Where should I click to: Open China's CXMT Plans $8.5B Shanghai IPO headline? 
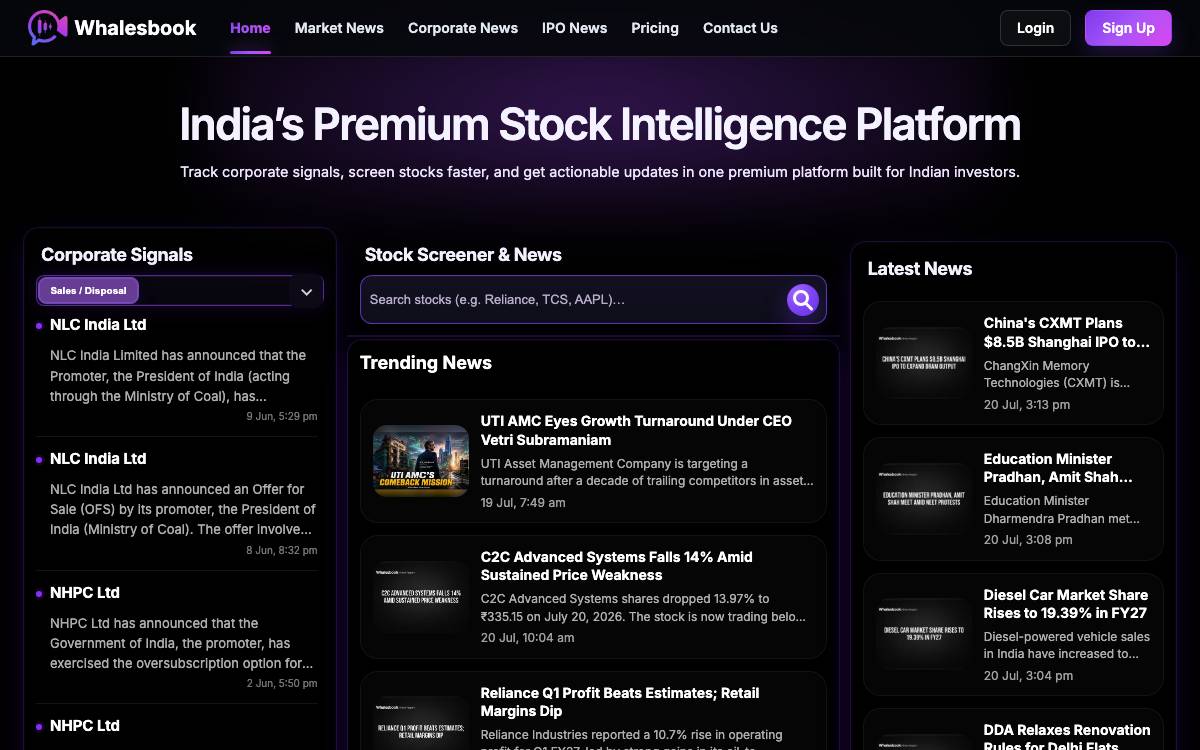pyautogui.click(x=1067, y=332)
